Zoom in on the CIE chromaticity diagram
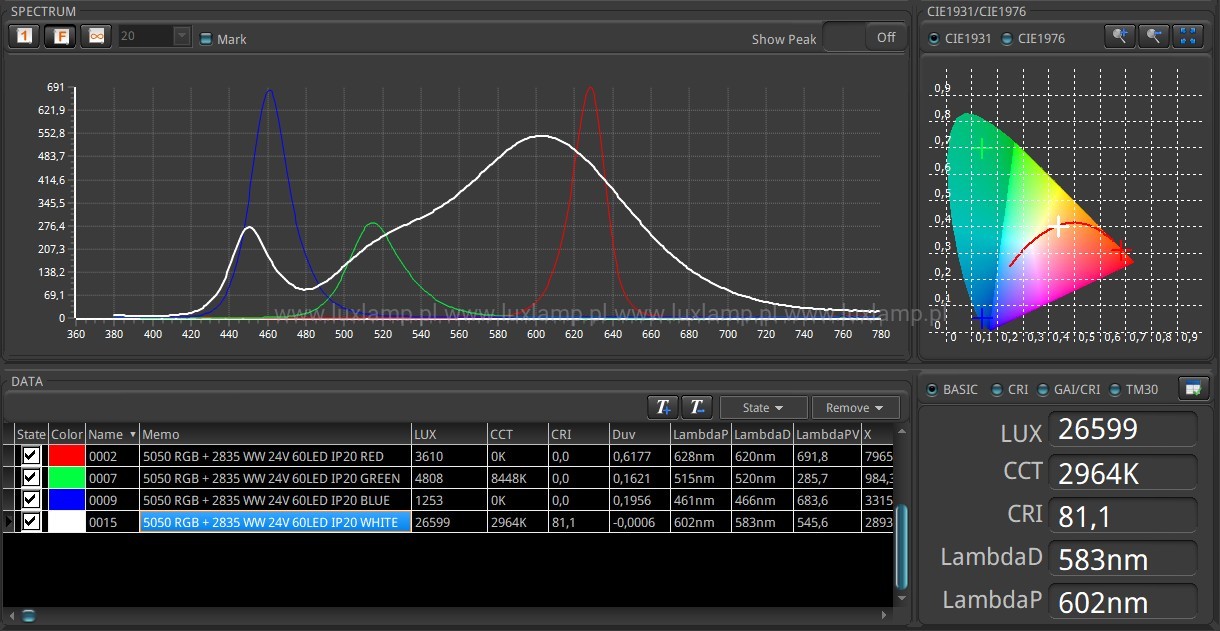Screen dimensions: 1220x631 click(1119, 37)
